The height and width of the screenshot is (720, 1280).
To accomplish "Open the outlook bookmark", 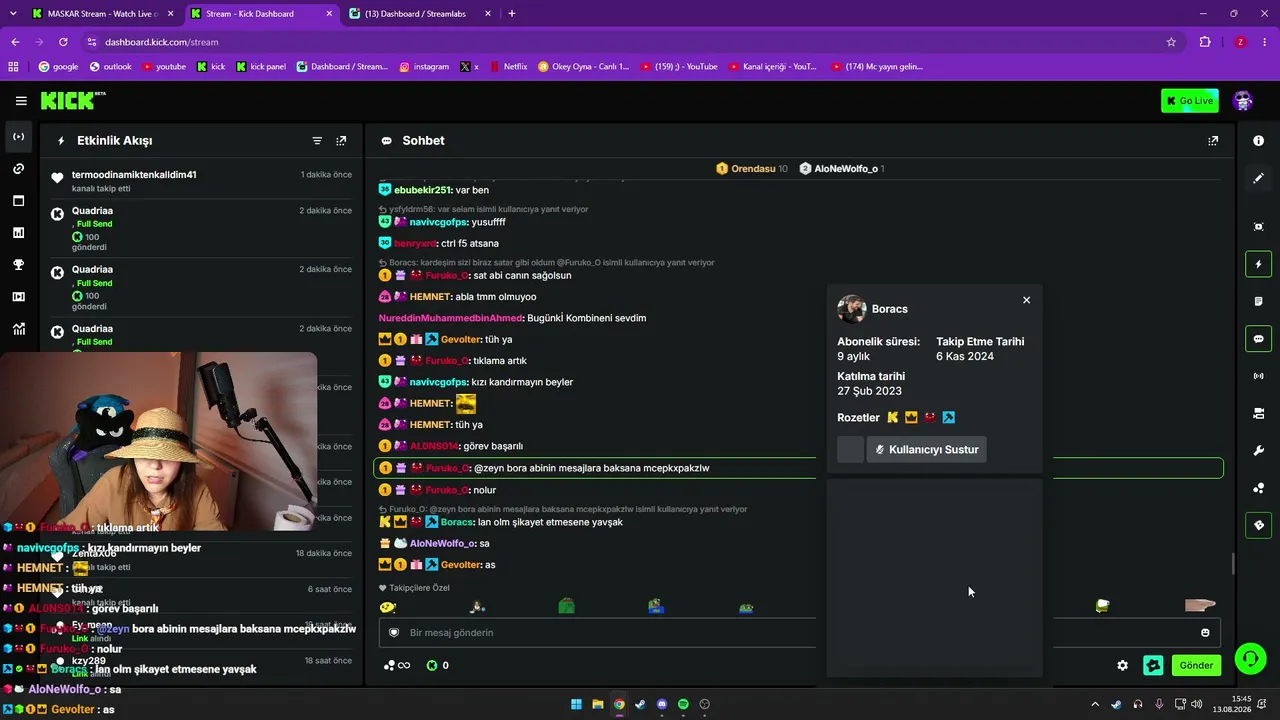I will point(110,67).
